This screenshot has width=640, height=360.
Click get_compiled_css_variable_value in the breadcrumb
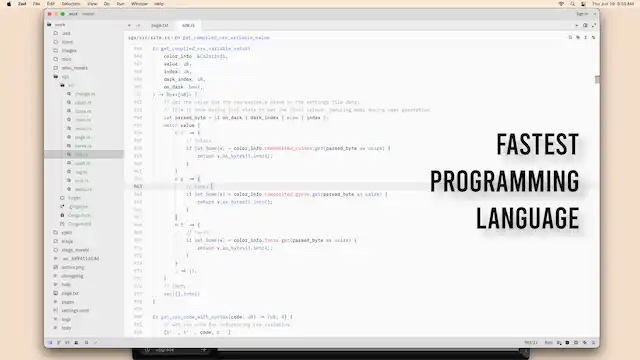tap(226, 38)
